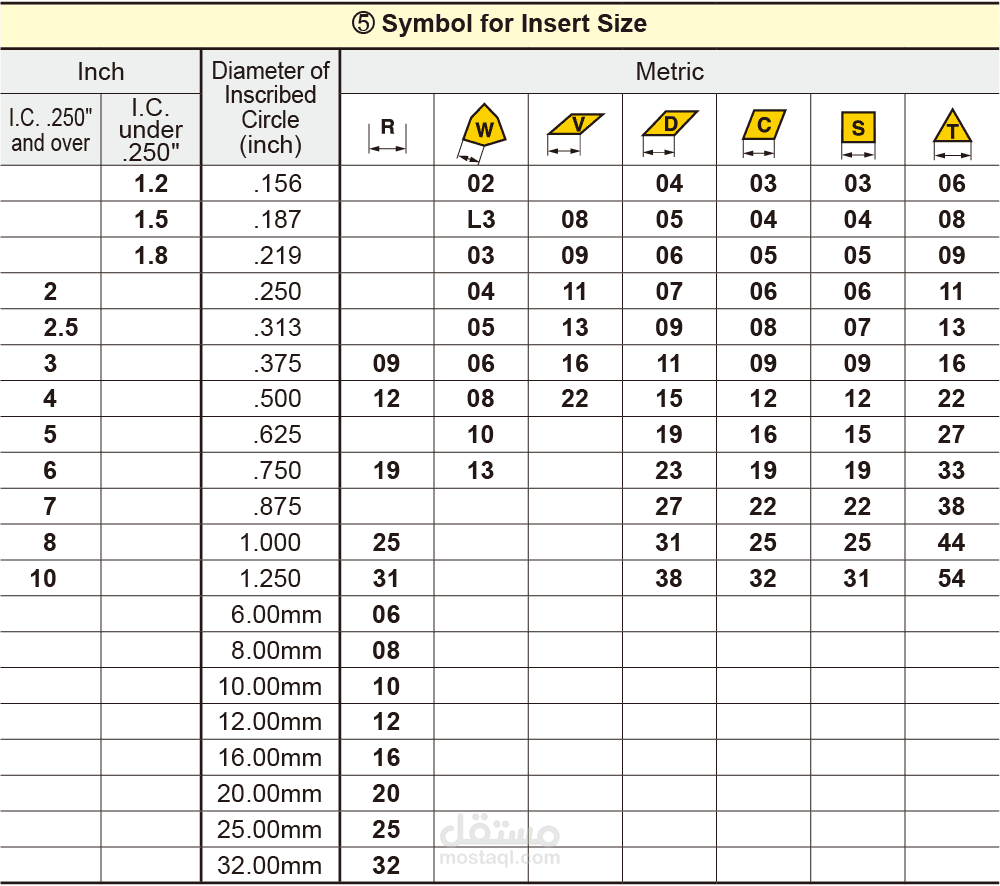The width and height of the screenshot is (1000, 886).
Task: Click the 'I.C. .250" and over' header
Action: (50, 130)
